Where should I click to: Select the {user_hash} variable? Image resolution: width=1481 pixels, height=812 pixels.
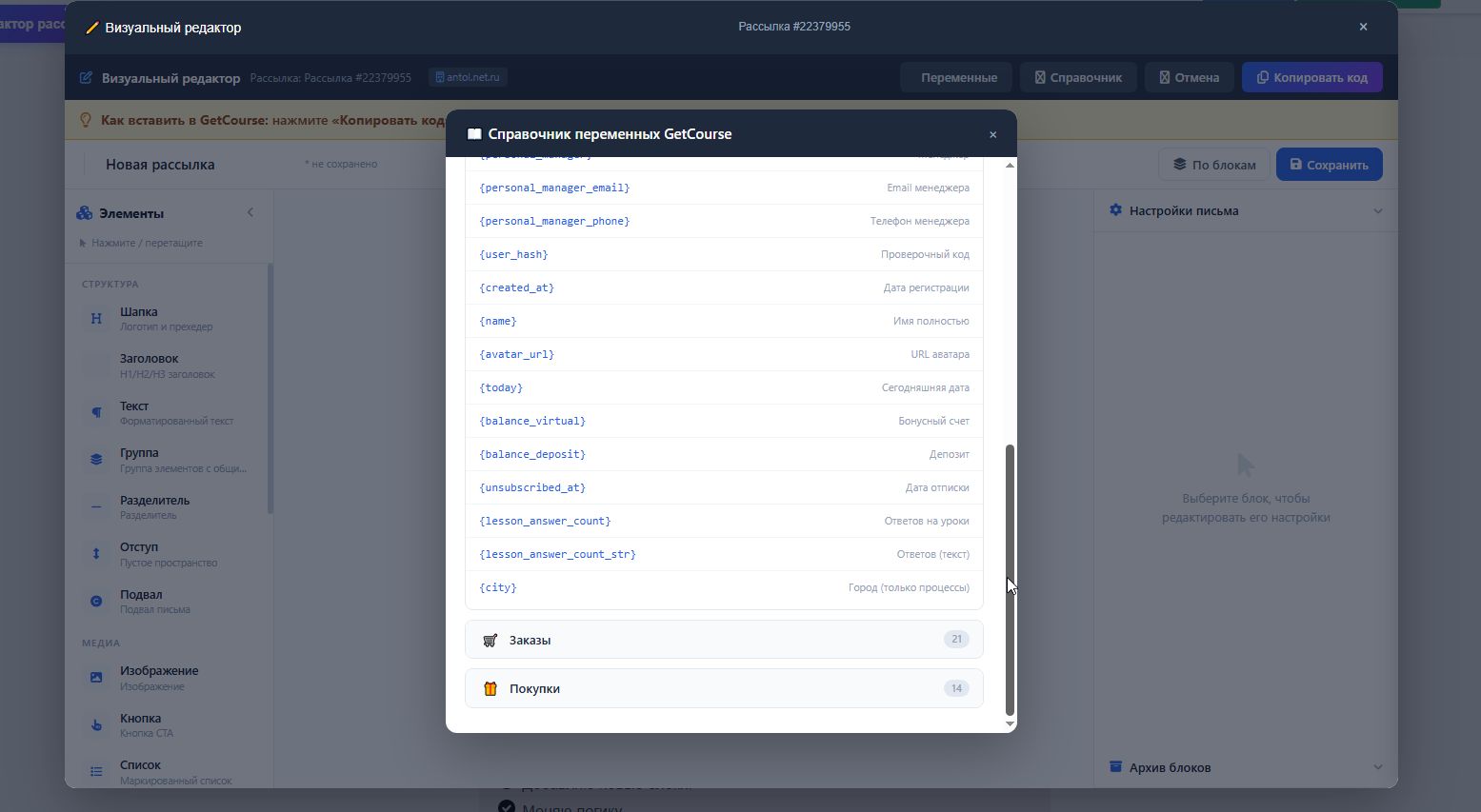tap(724, 254)
